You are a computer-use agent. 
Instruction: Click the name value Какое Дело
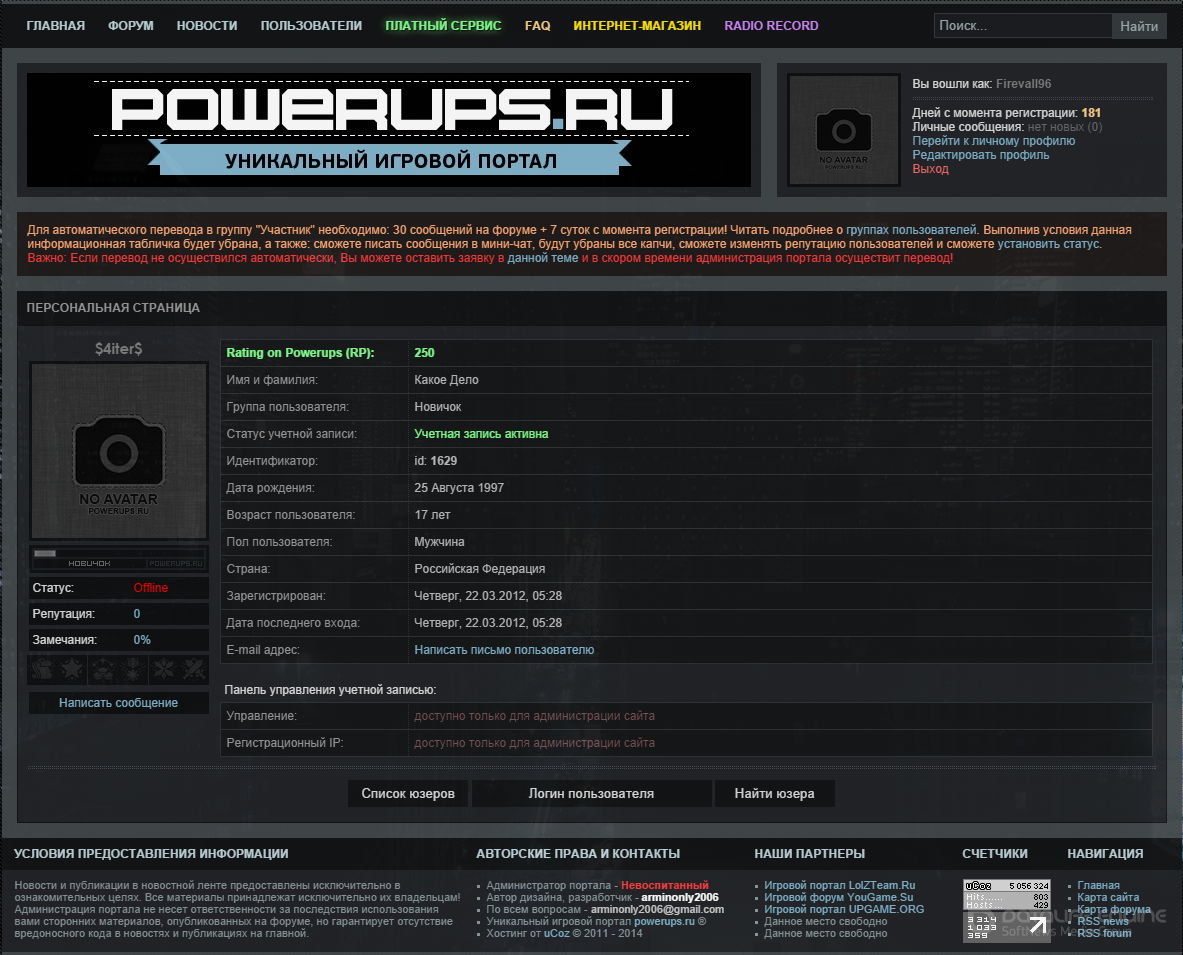pos(446,380)
